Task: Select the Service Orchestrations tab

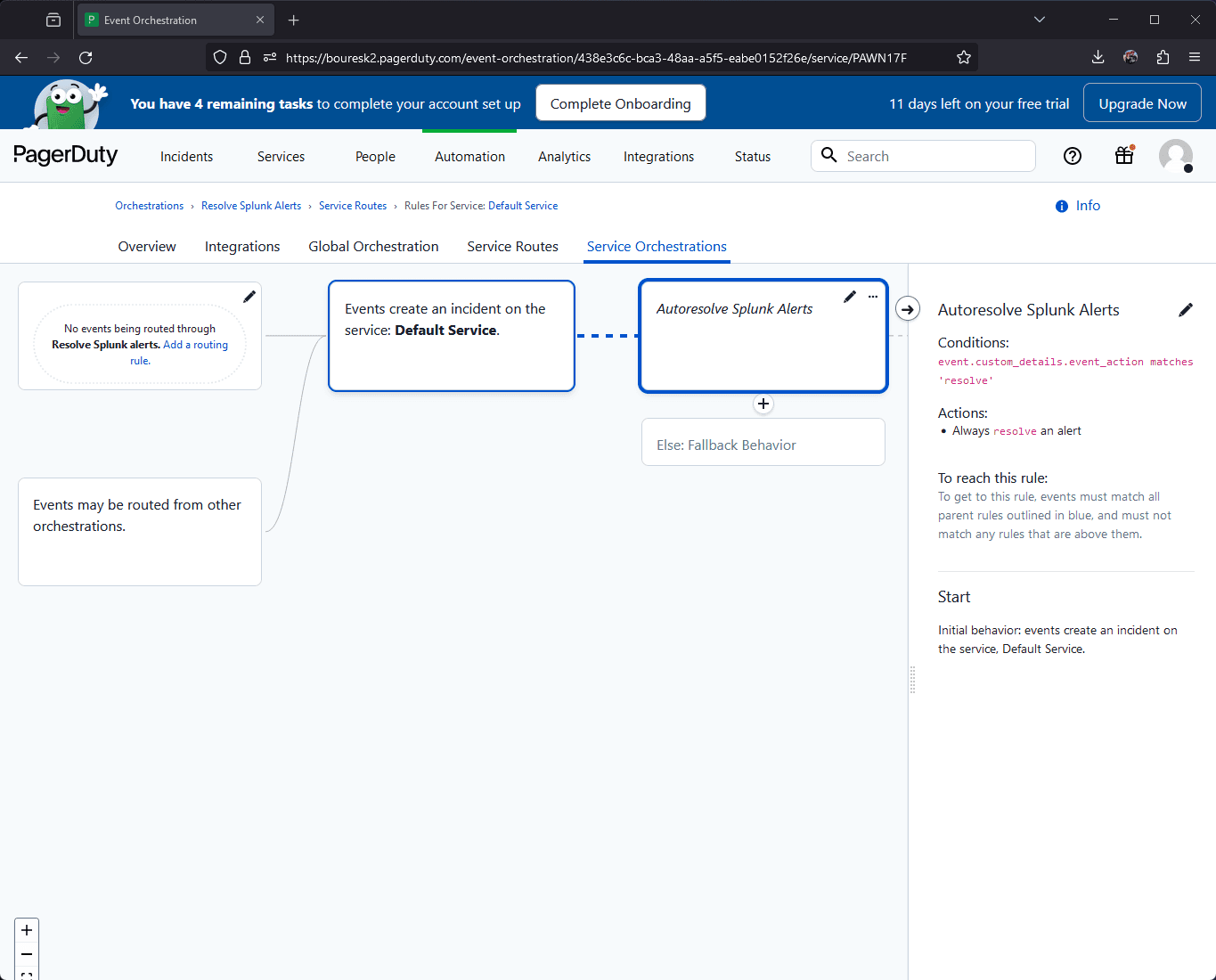Action: pyautogui.click(x=657, y=247)
